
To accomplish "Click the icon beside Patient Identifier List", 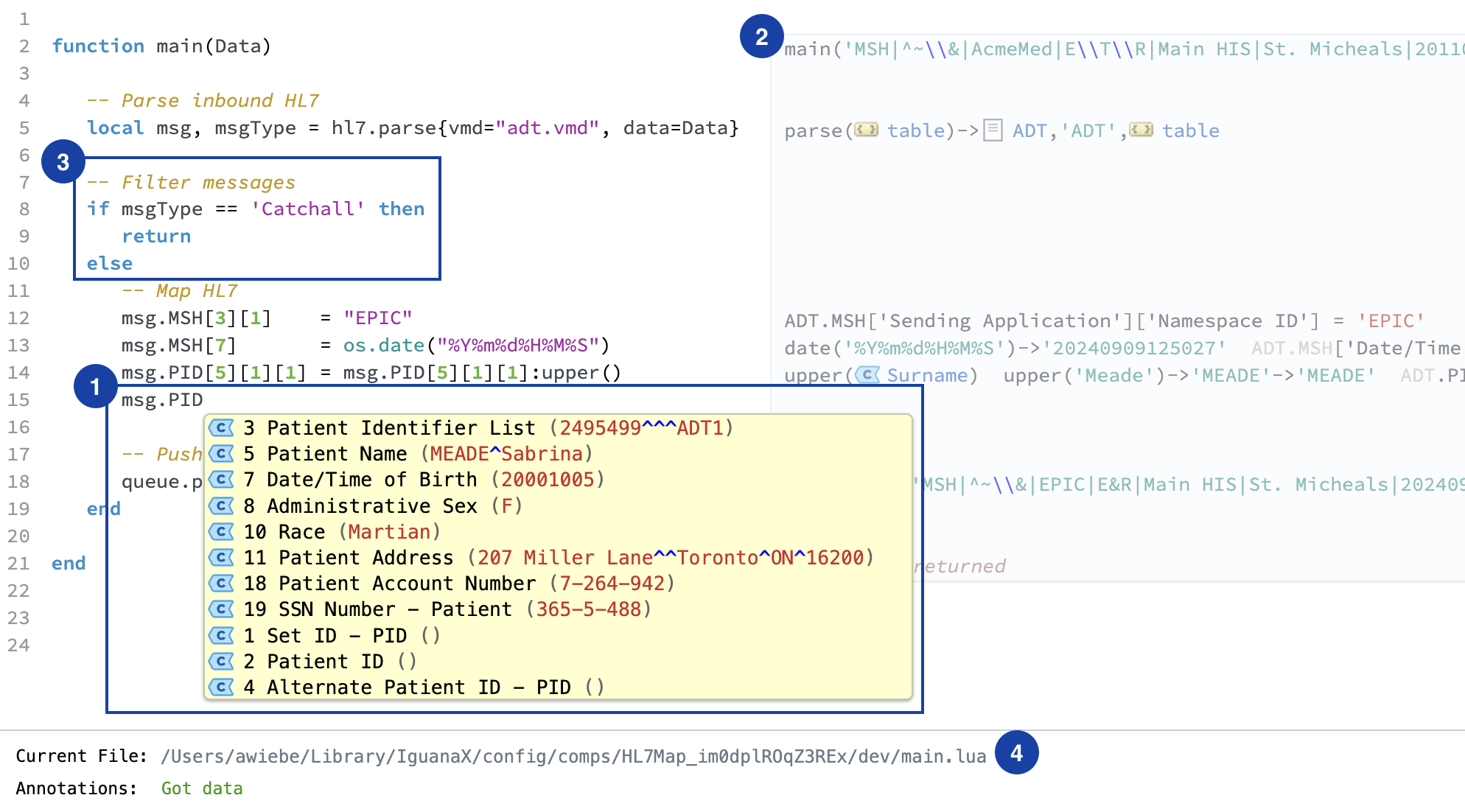I will click(x=221, y=428).
